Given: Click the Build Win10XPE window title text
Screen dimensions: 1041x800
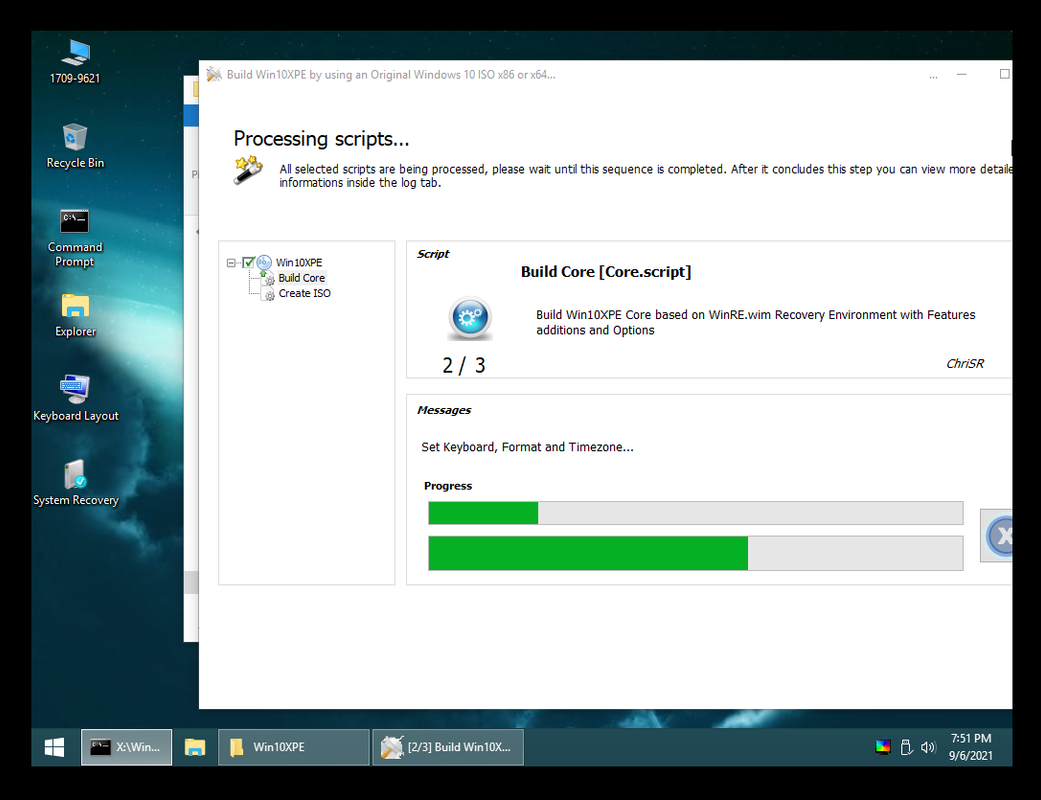Looking at the screenshot, I should 391,74.
